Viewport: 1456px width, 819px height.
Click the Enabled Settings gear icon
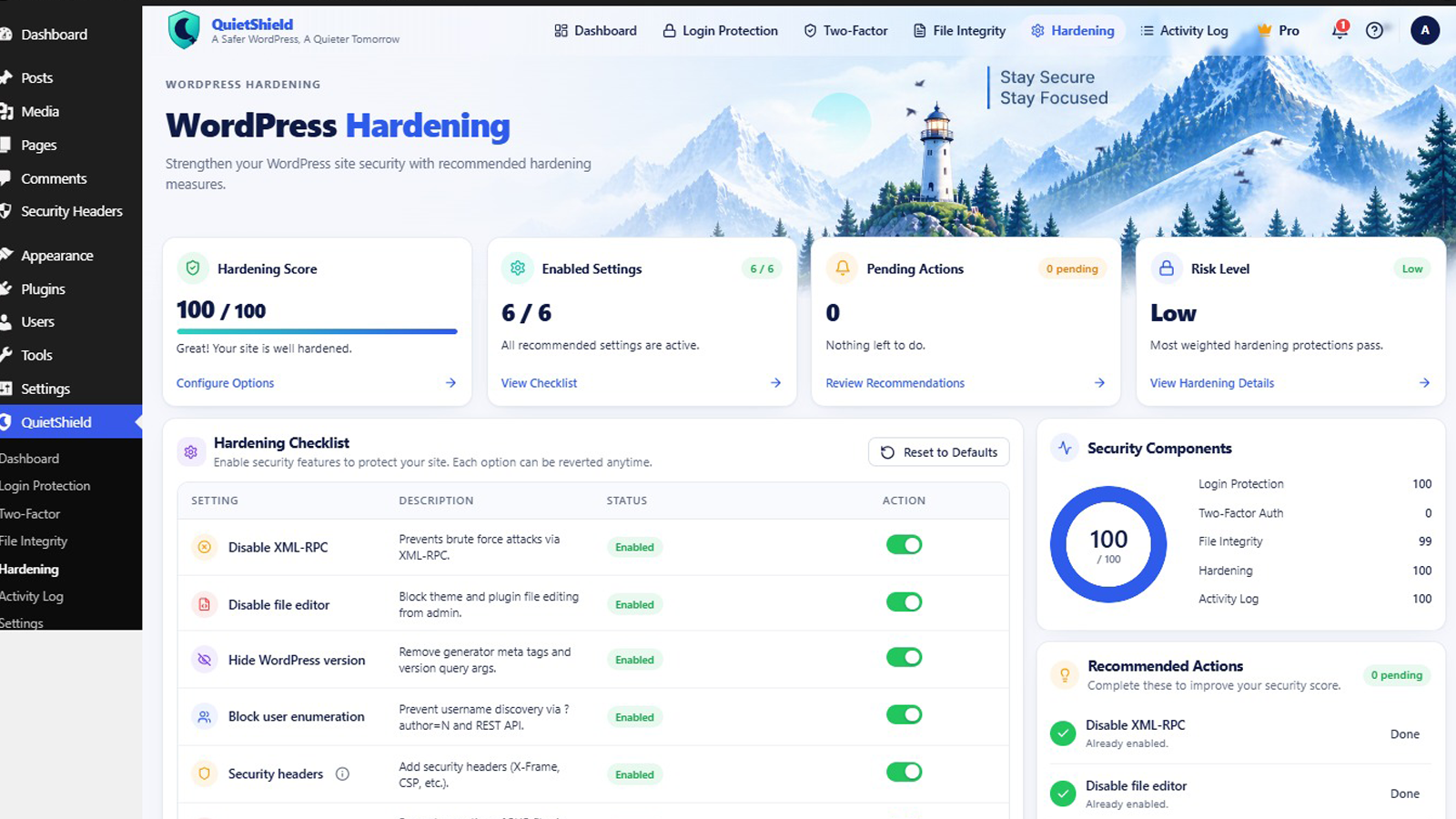coord(518,268)
